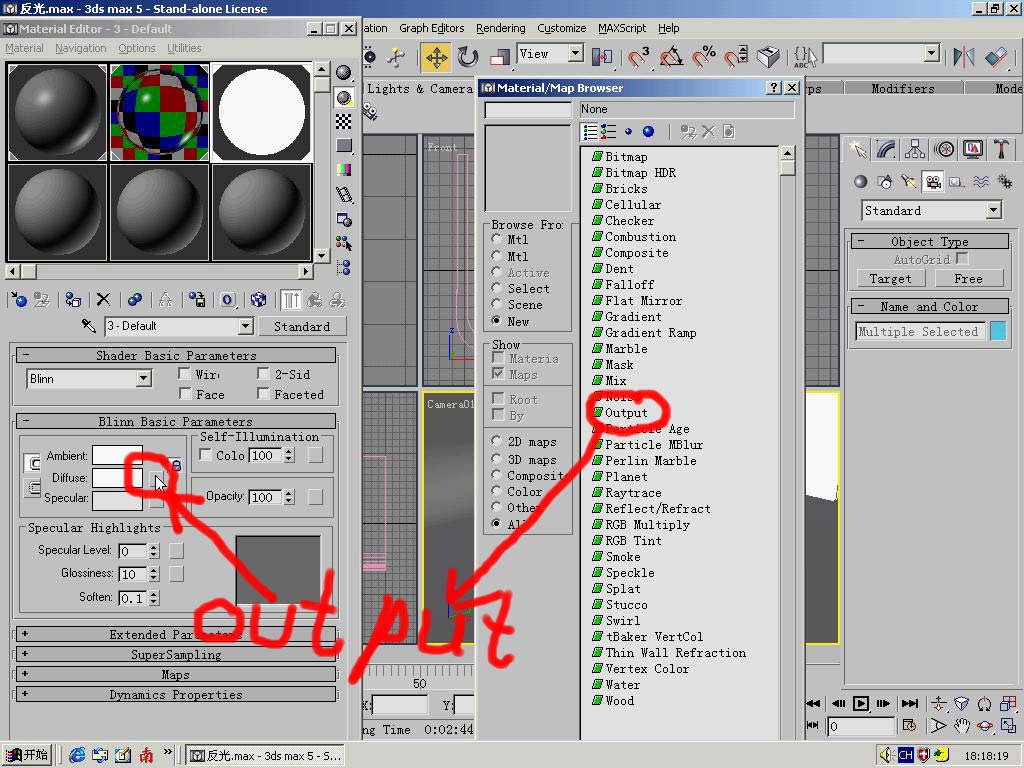Click Reset Map/Mtl to Default icon
This screenshot has height=768, width=1024.
pyautogui.click(x=103, y=300)
